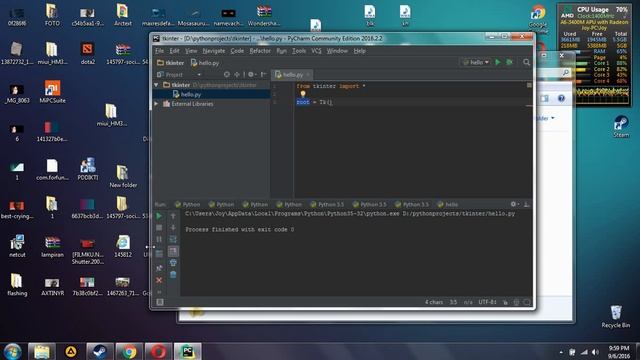
Task: Open Google Chrome from the taskbar
Action: (x=129, y=351)
